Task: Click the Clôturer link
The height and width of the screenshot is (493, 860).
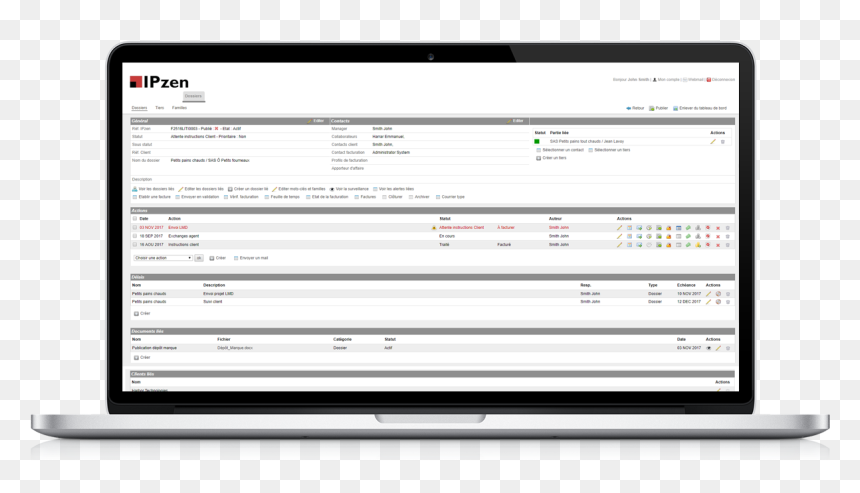Action: pyautogui.click(x=392, y=197)
